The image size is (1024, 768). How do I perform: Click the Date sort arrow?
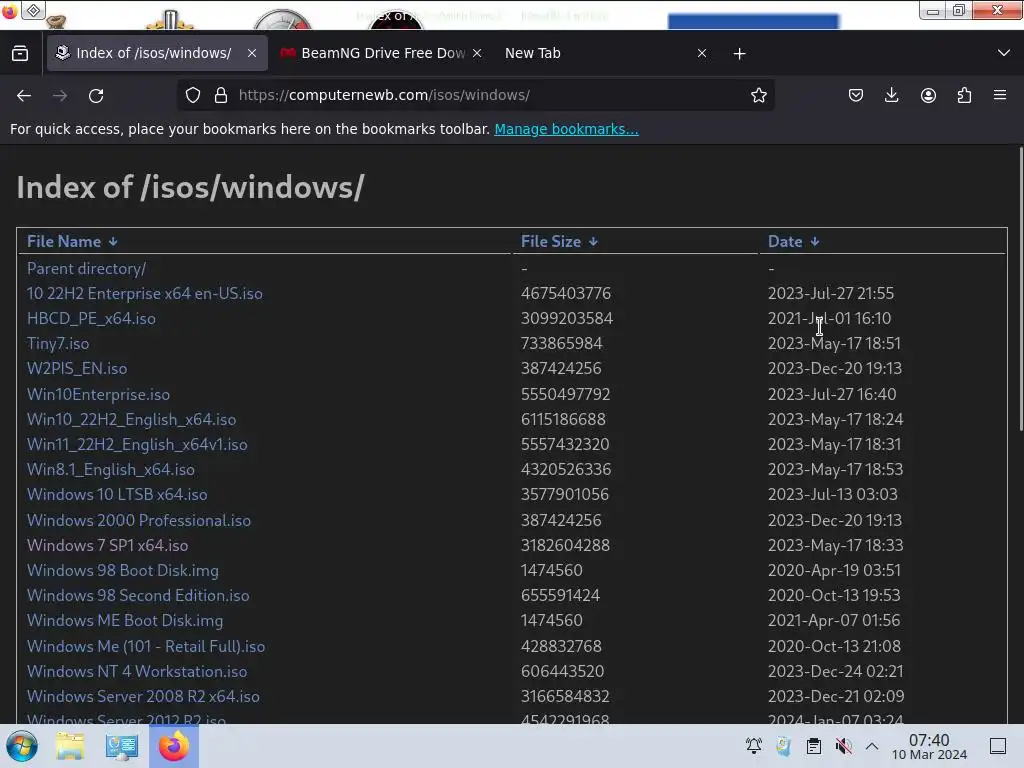[815, 242]
